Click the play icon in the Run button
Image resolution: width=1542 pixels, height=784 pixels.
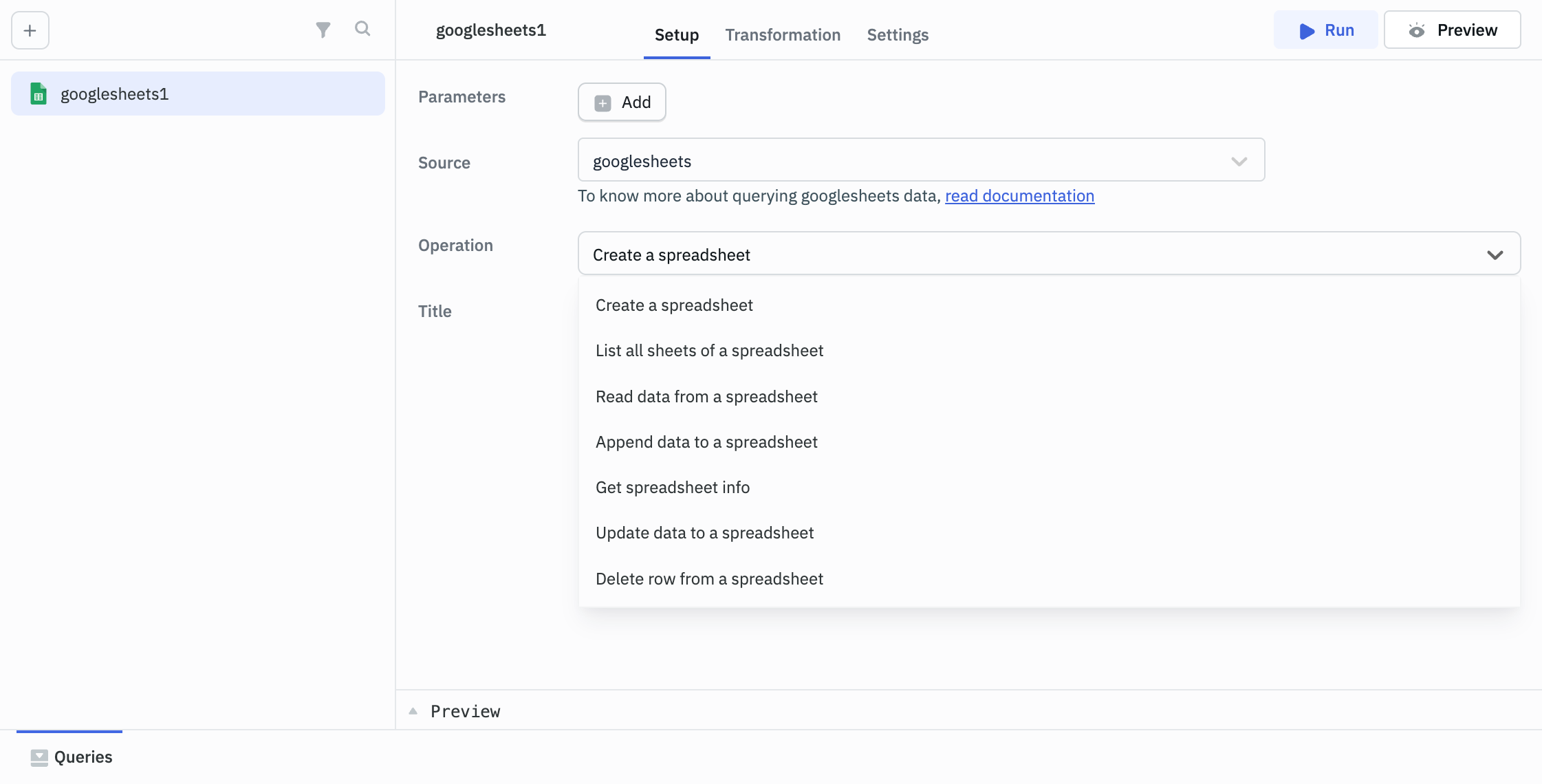(x=1306, y=30)
